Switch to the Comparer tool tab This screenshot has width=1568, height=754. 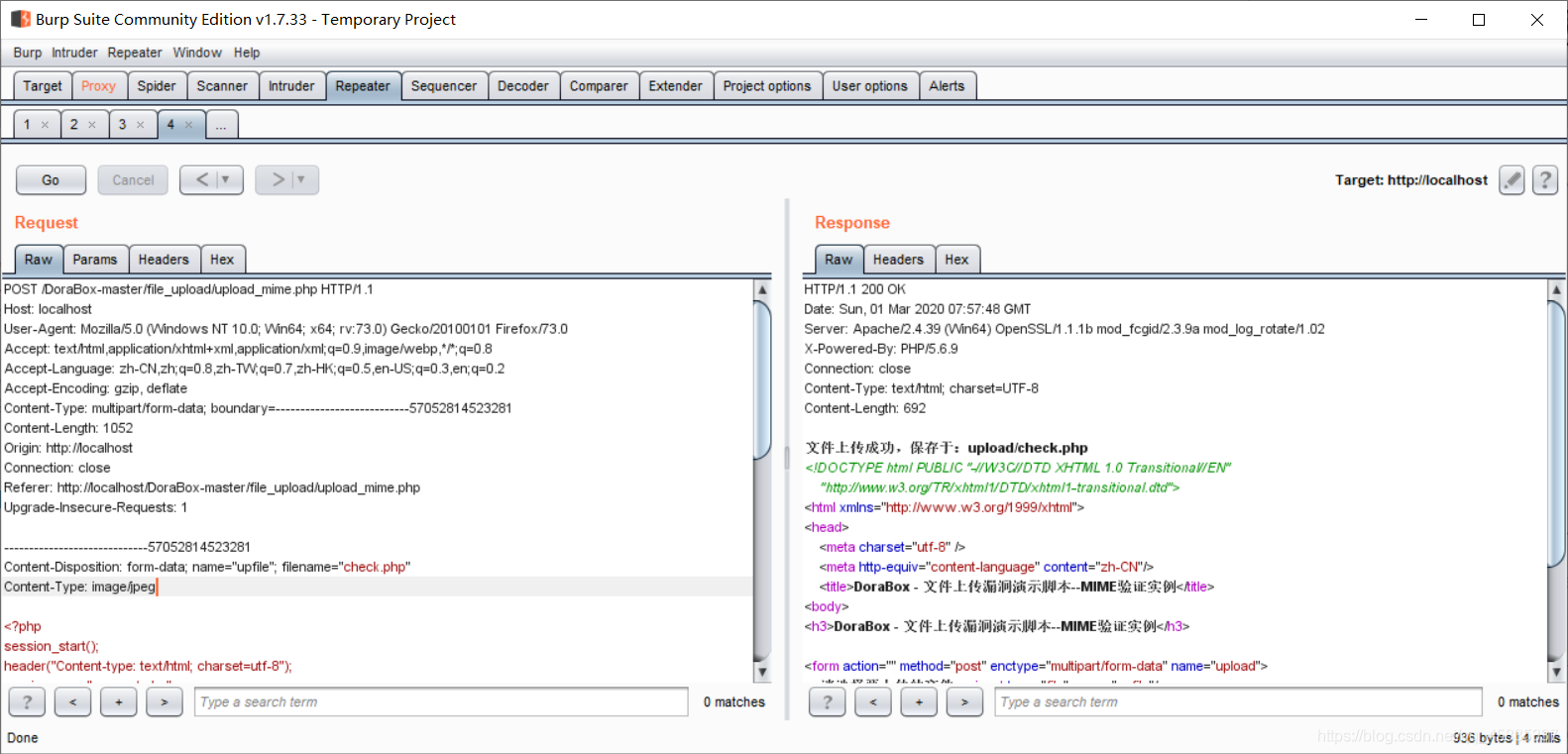click(x=599, y=86)
